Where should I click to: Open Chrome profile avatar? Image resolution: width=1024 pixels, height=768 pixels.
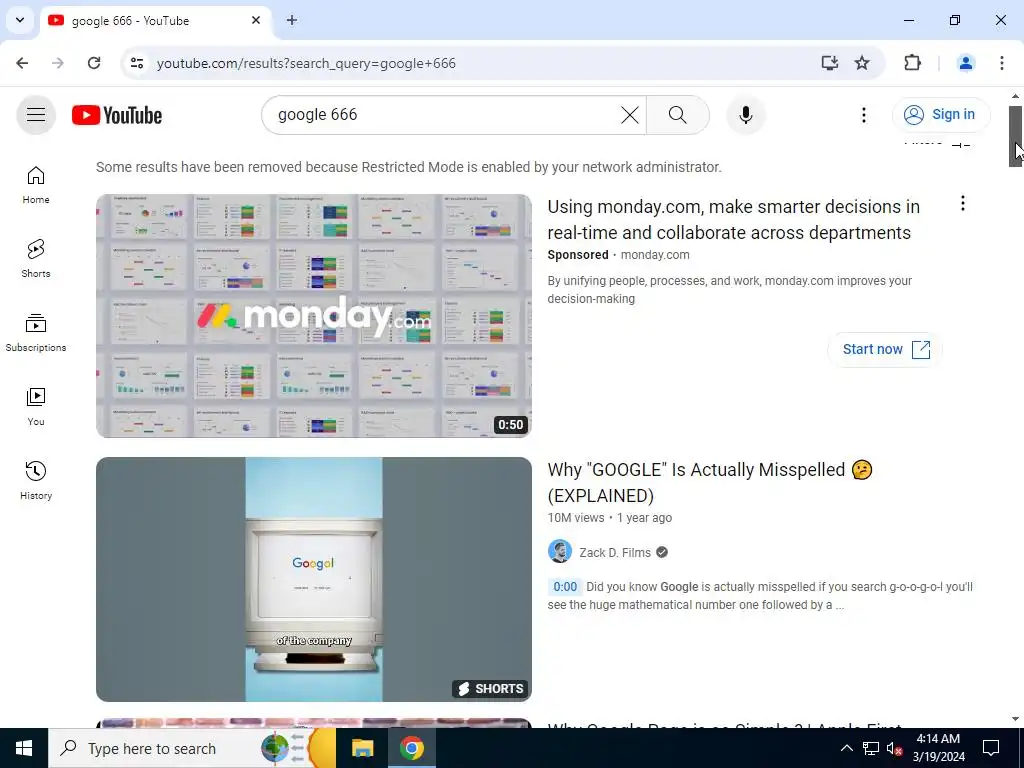point(965,63)
